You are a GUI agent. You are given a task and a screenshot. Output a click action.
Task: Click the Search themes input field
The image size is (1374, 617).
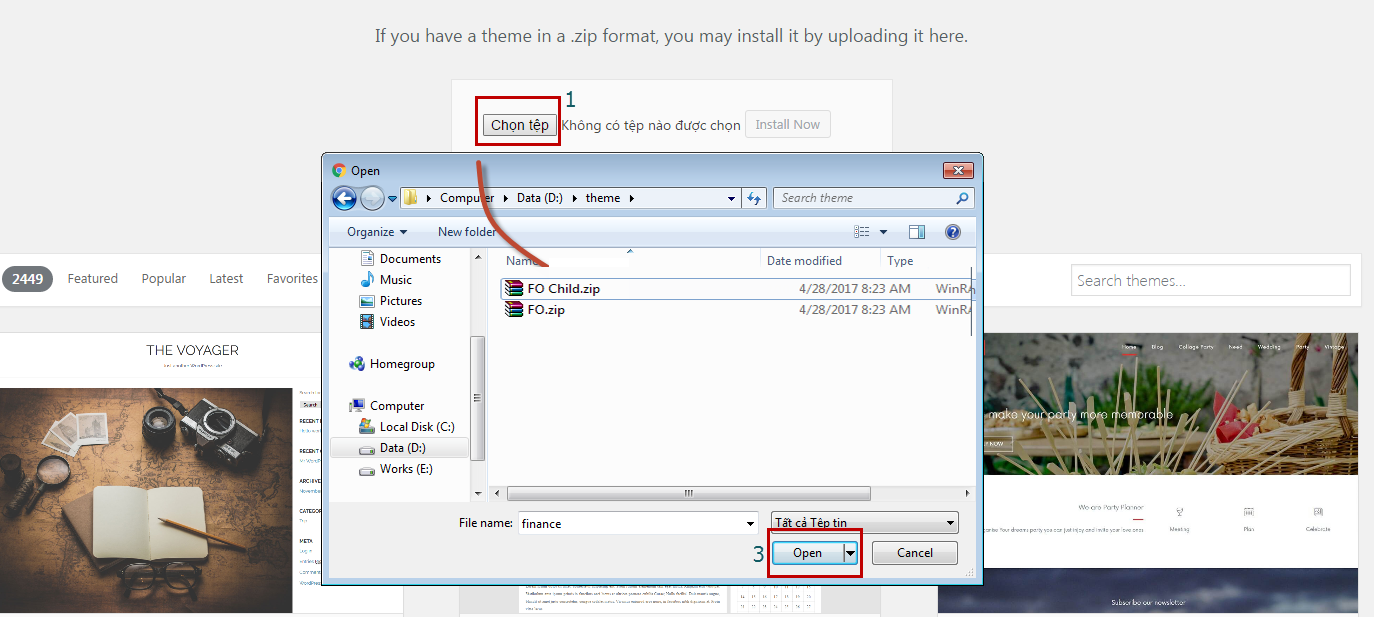1210,281
